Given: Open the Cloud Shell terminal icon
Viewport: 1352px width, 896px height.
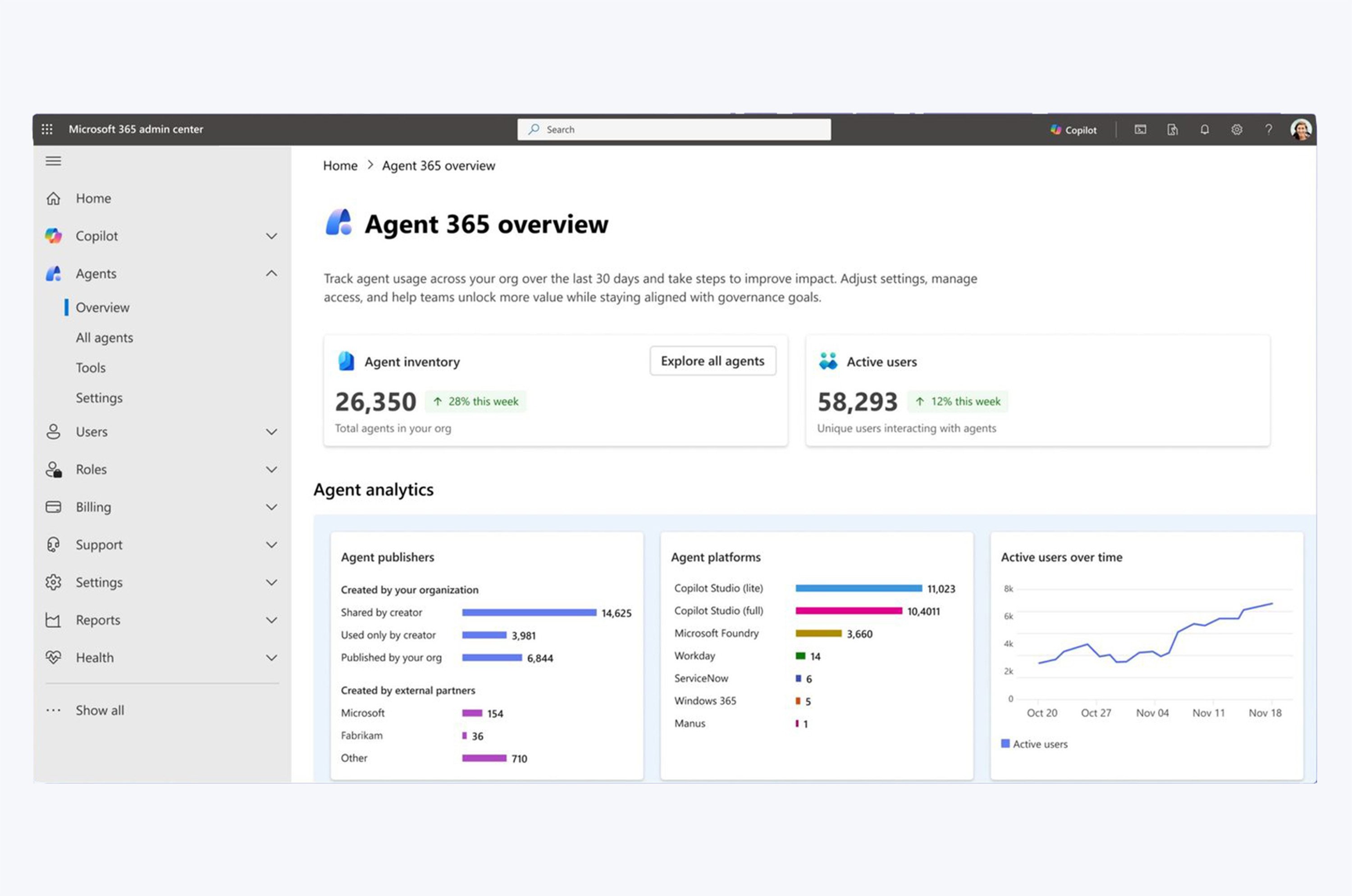Looking at the screenshot, I should [1140, 130].
